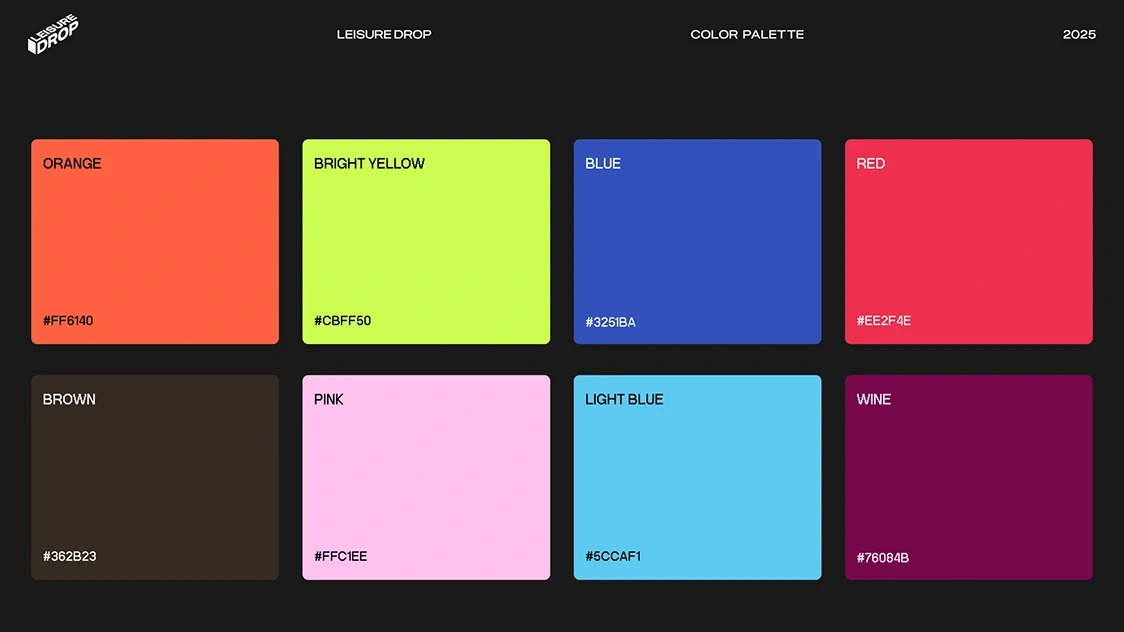Click hex code #5CCAF1

pos(613,556)
